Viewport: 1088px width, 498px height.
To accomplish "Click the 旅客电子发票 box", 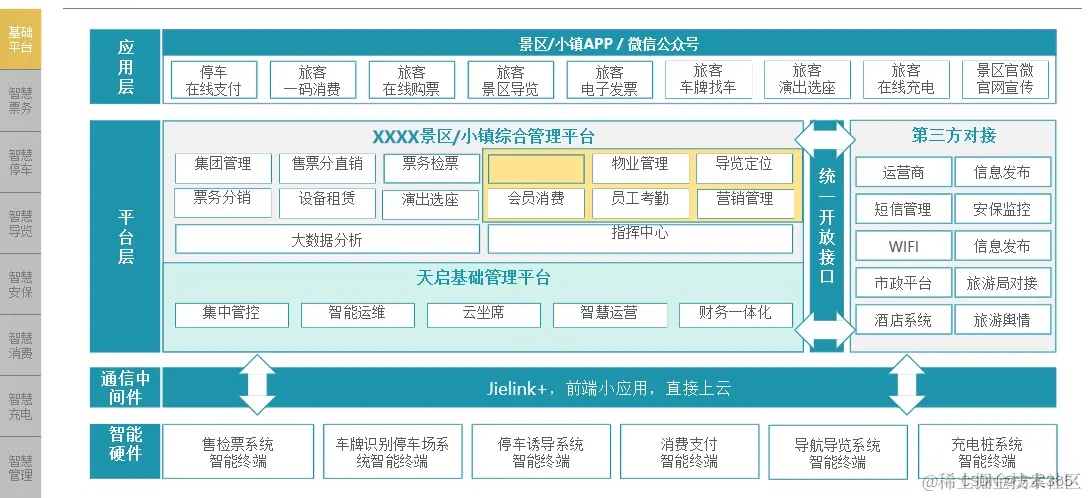I will 610,80.
